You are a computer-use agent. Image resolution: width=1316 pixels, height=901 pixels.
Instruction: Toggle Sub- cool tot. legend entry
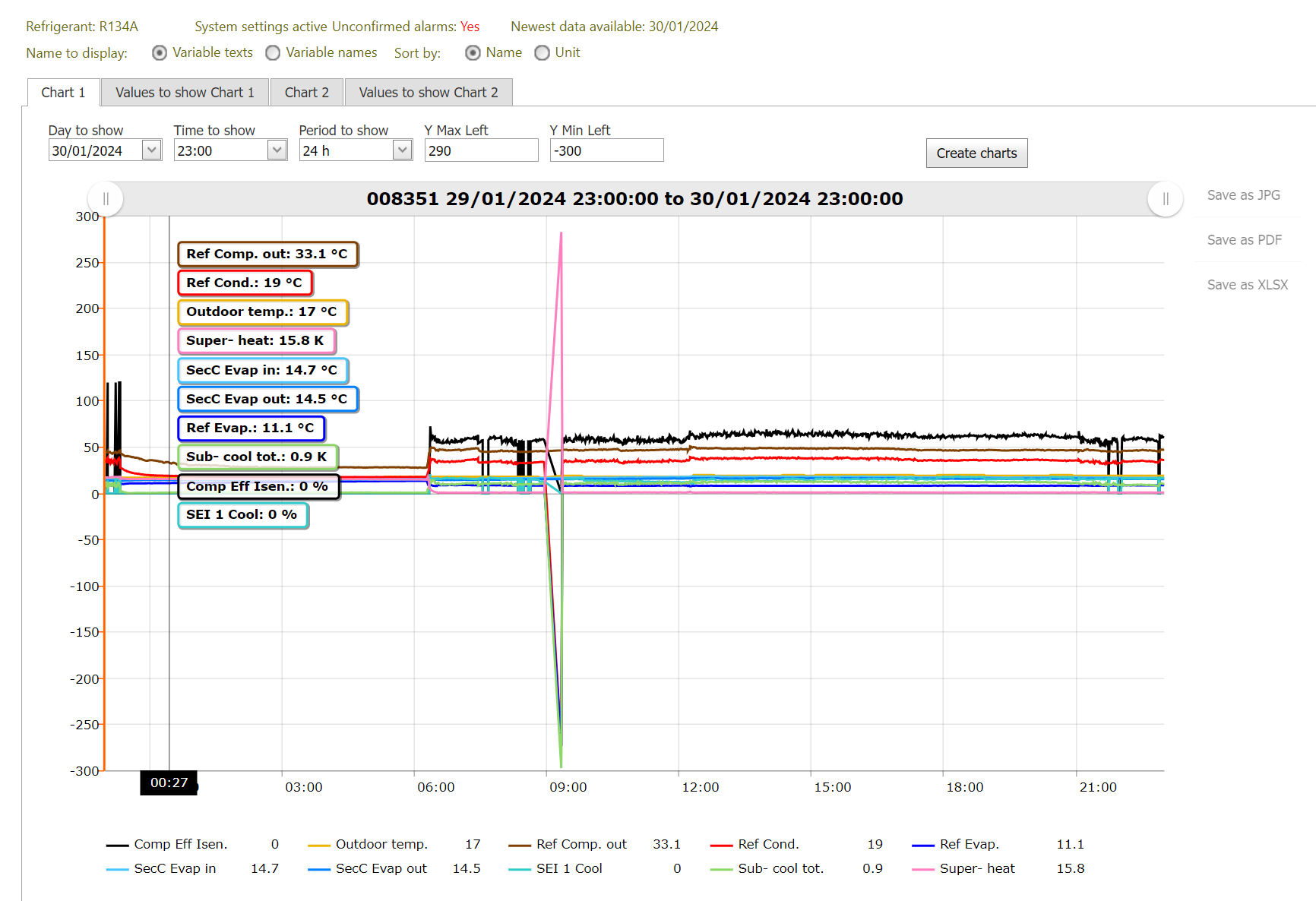(x=780, y=868)
